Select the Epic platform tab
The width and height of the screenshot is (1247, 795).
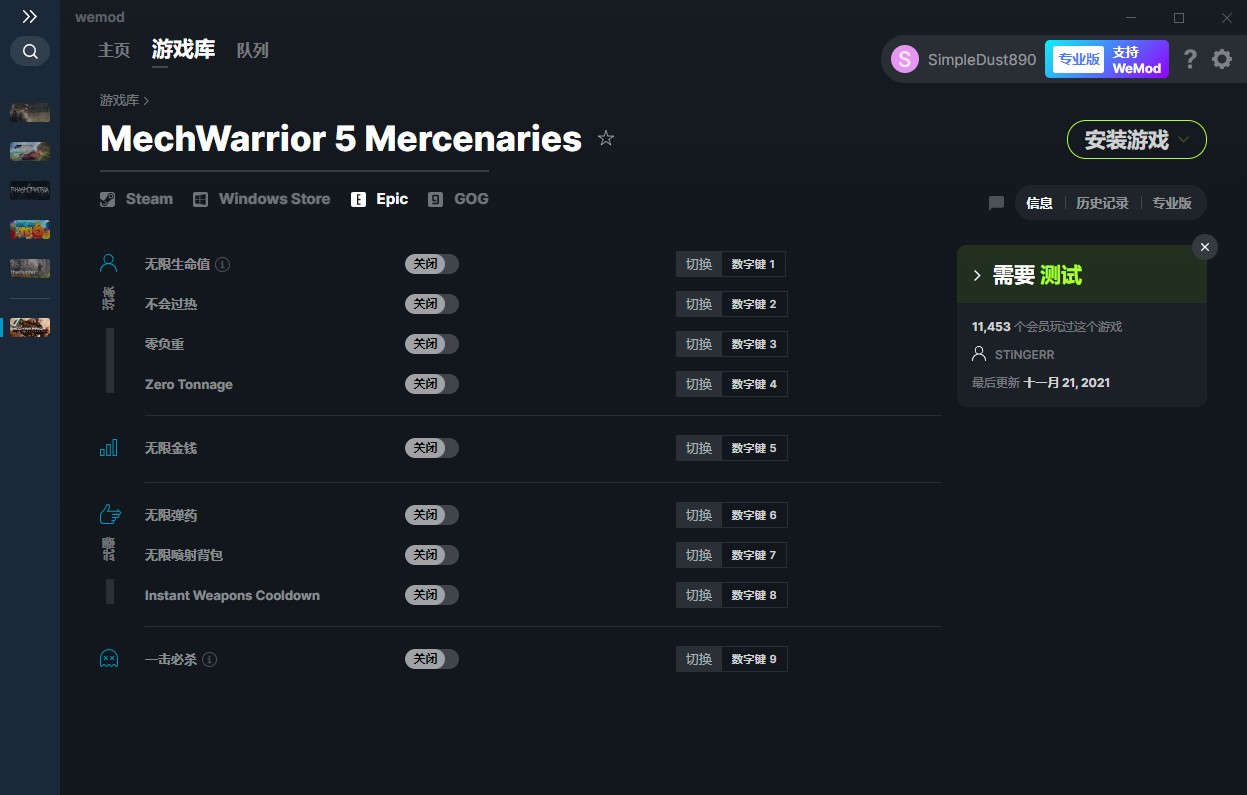(380, 199)
